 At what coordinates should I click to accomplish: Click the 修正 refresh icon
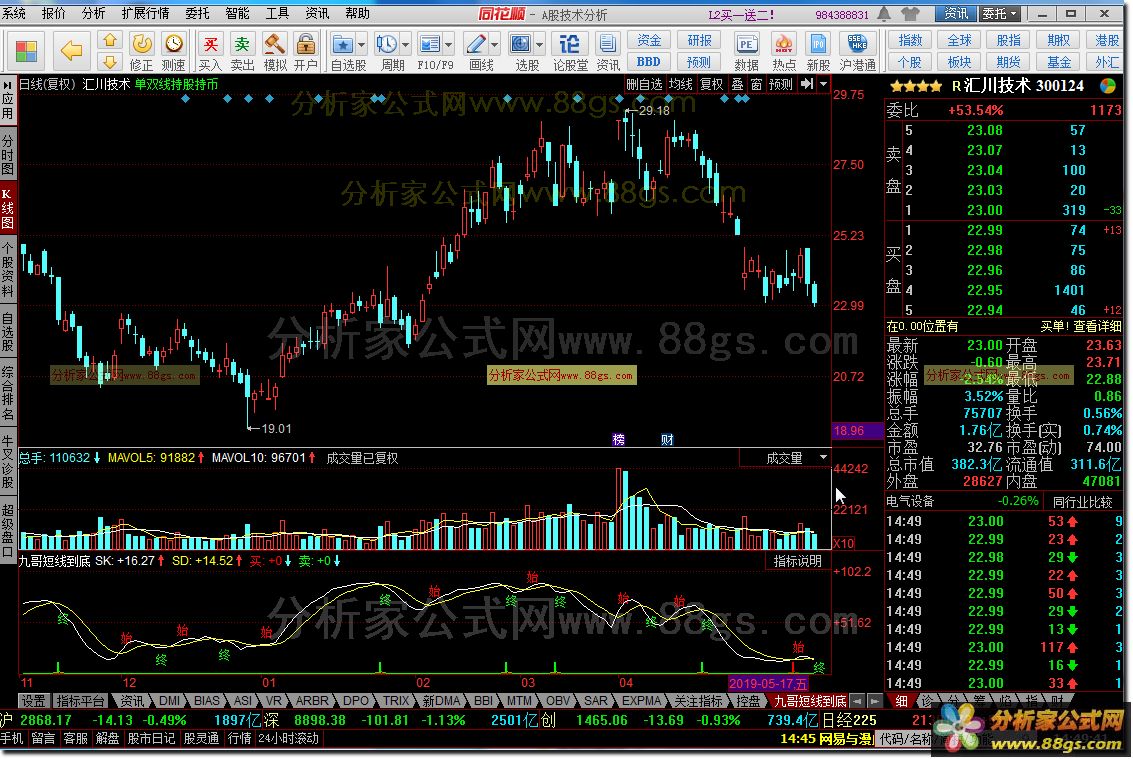pos(142,45)
